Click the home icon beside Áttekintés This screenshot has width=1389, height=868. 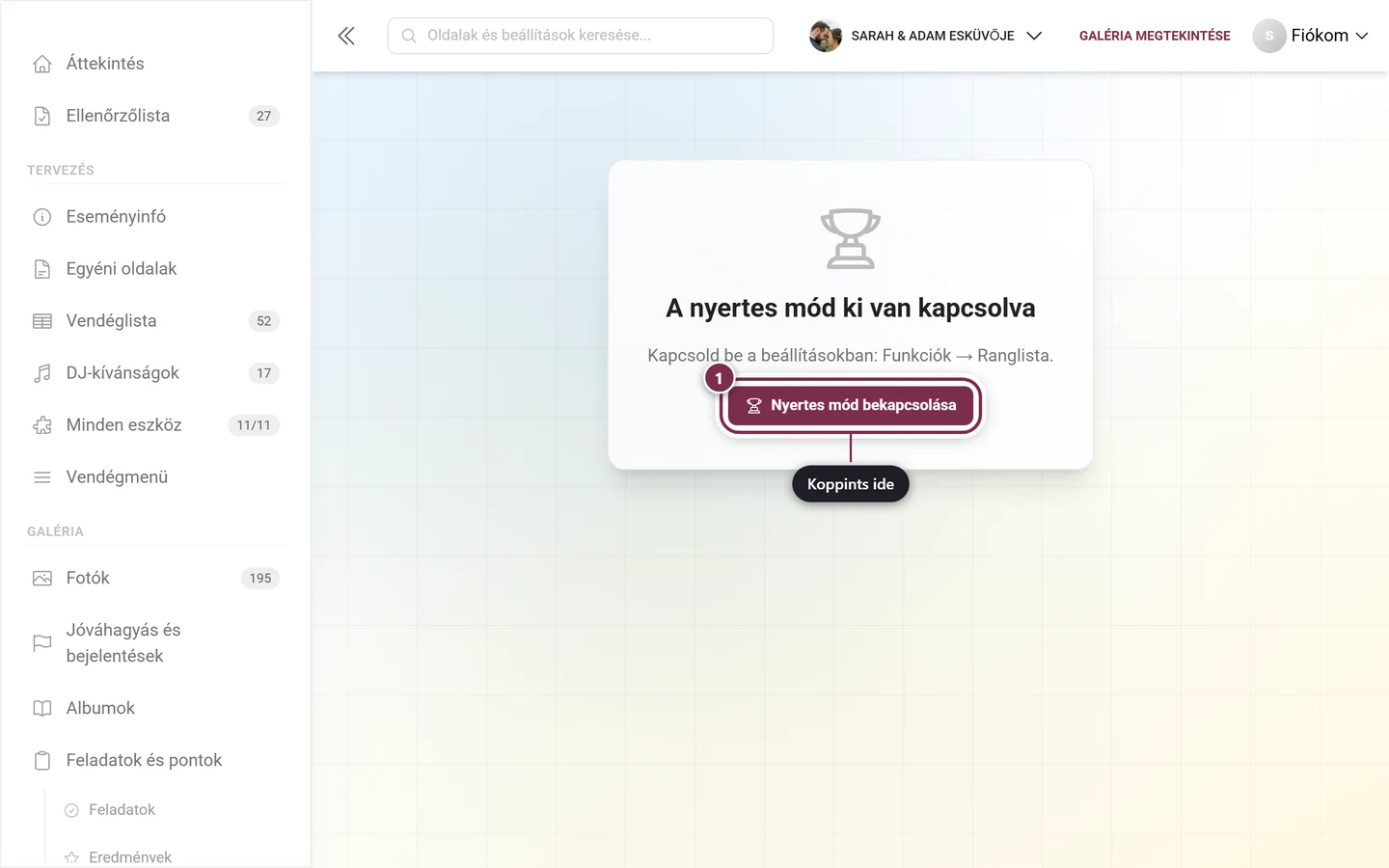(42, 64)
